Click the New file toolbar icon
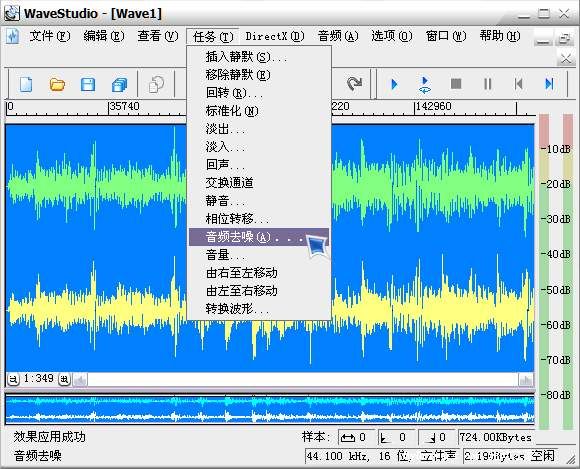The image size is (580, 469). [x=26, y=84]
